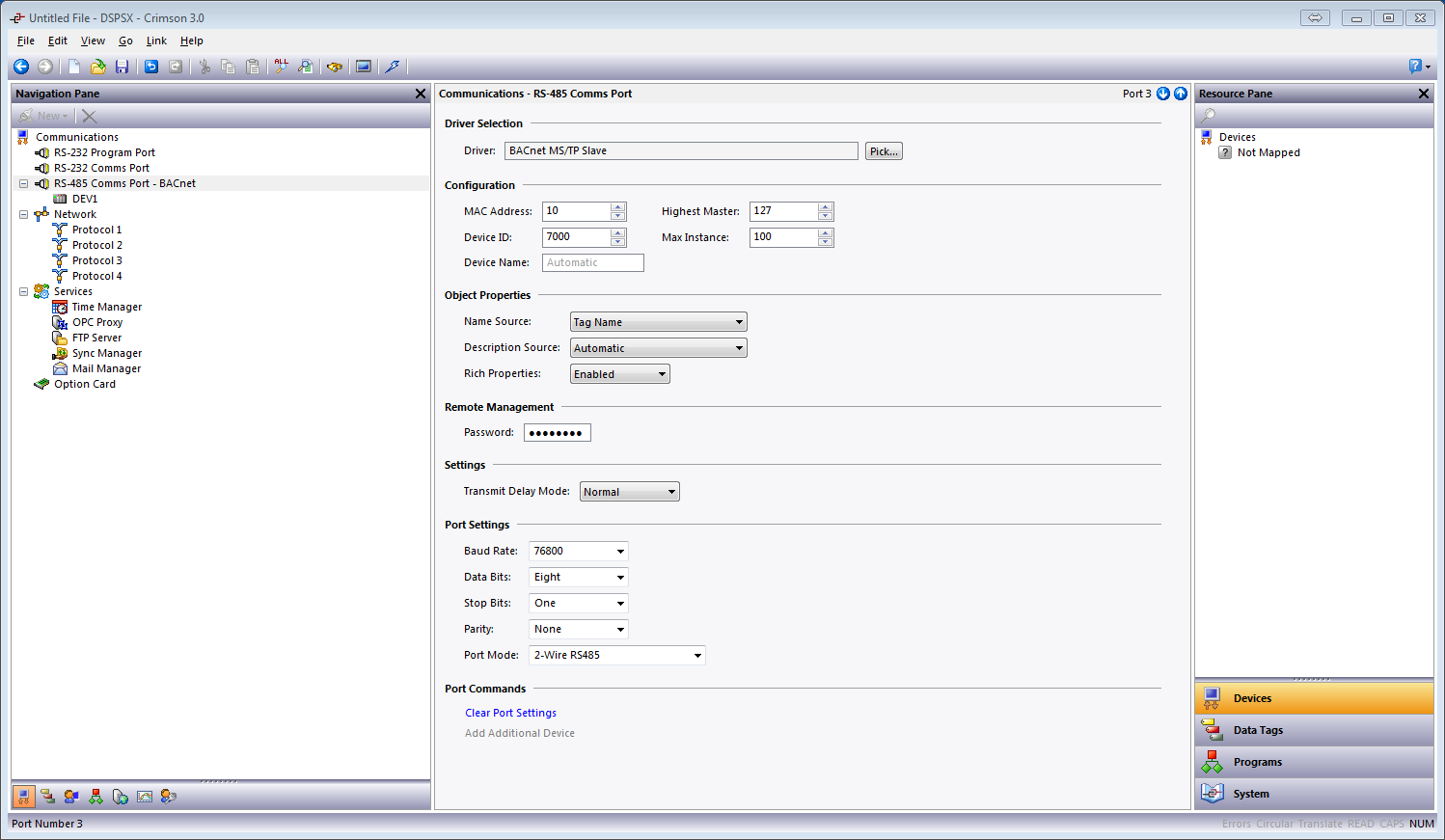The height and width of the screenshot is (840, 1445).
Task: Open the Transmit Delay Mode dropdown
Action: (630, 492)
